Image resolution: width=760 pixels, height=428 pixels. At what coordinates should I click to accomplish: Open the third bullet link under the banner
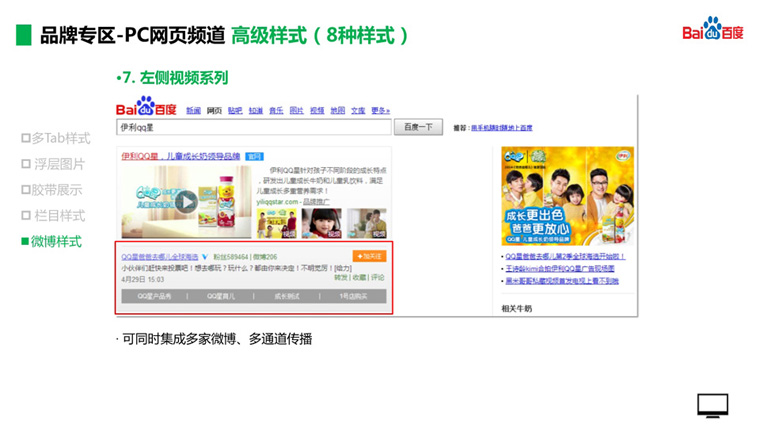(x=562, y=281)
